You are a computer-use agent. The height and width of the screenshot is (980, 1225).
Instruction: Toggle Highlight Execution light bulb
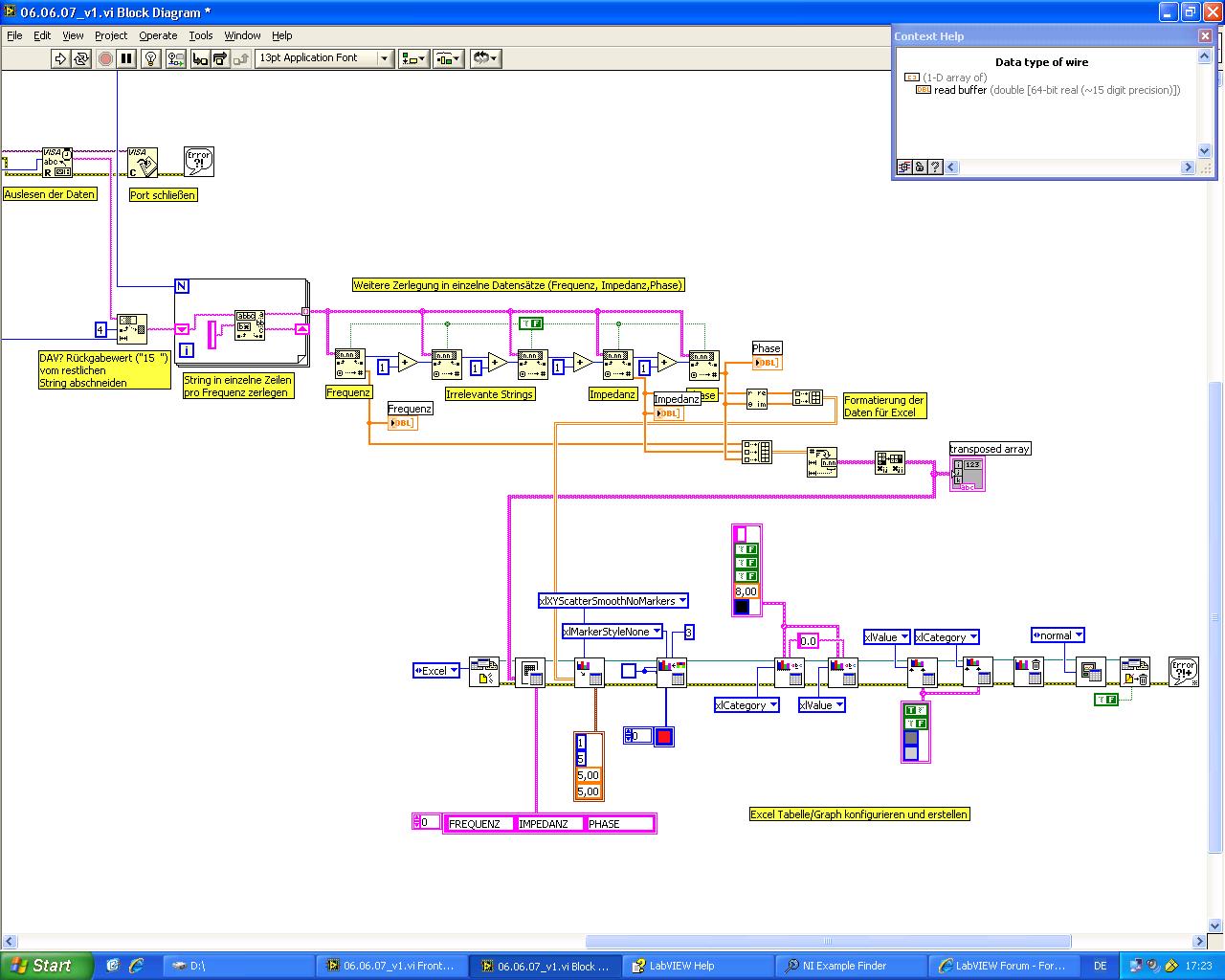(x=150, y=58)
